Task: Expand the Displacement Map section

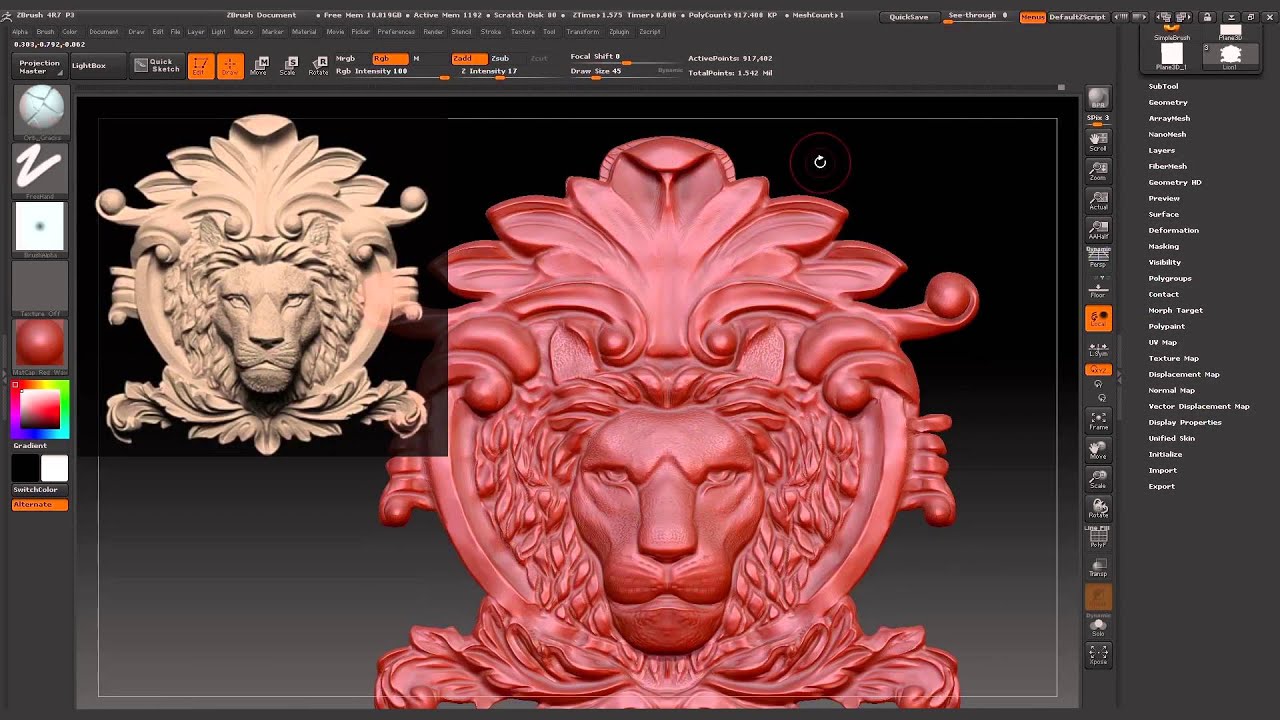Action: pyautogui.click(x=1184, y=374)
